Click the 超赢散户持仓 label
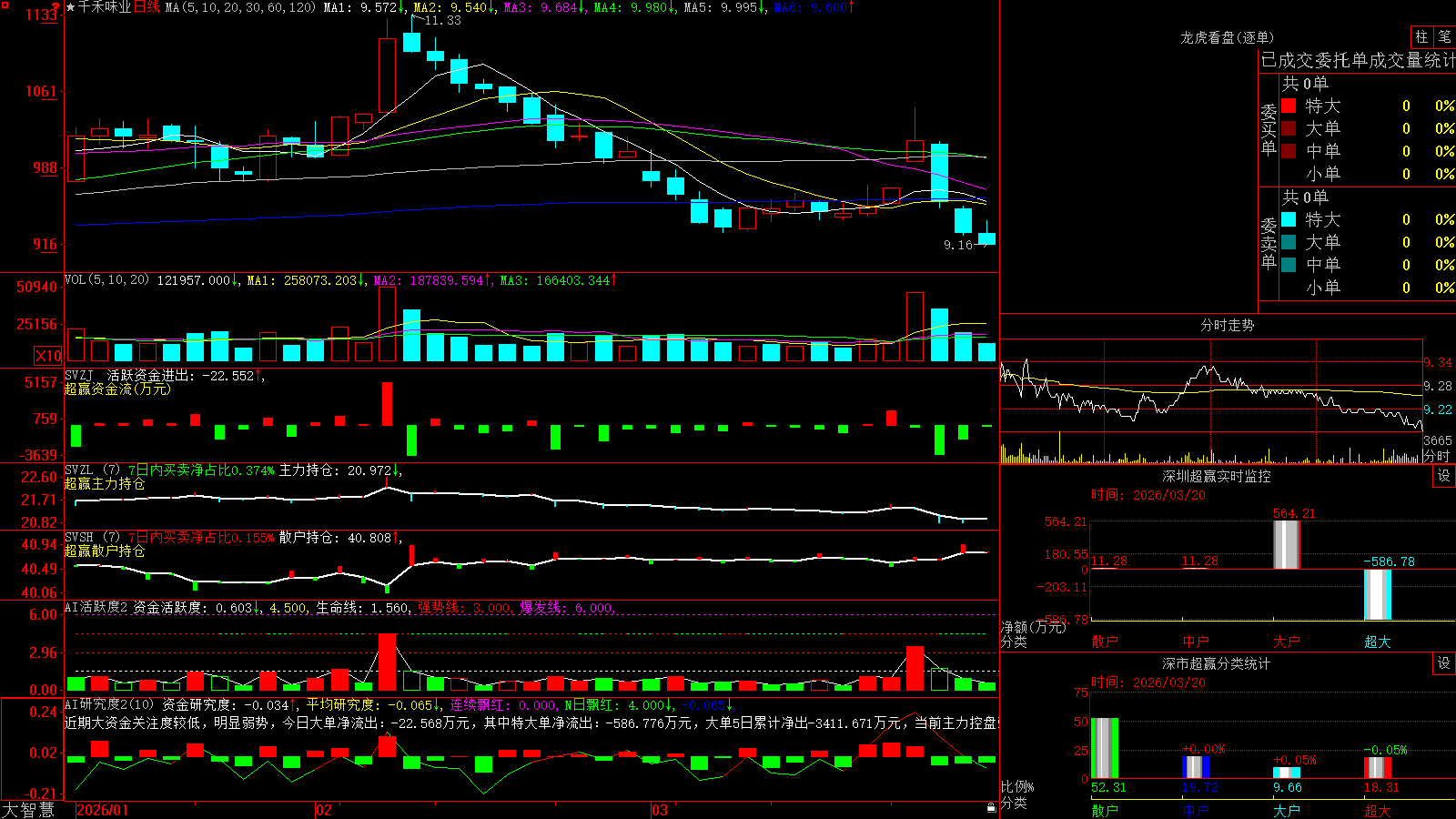 [105, 551]
